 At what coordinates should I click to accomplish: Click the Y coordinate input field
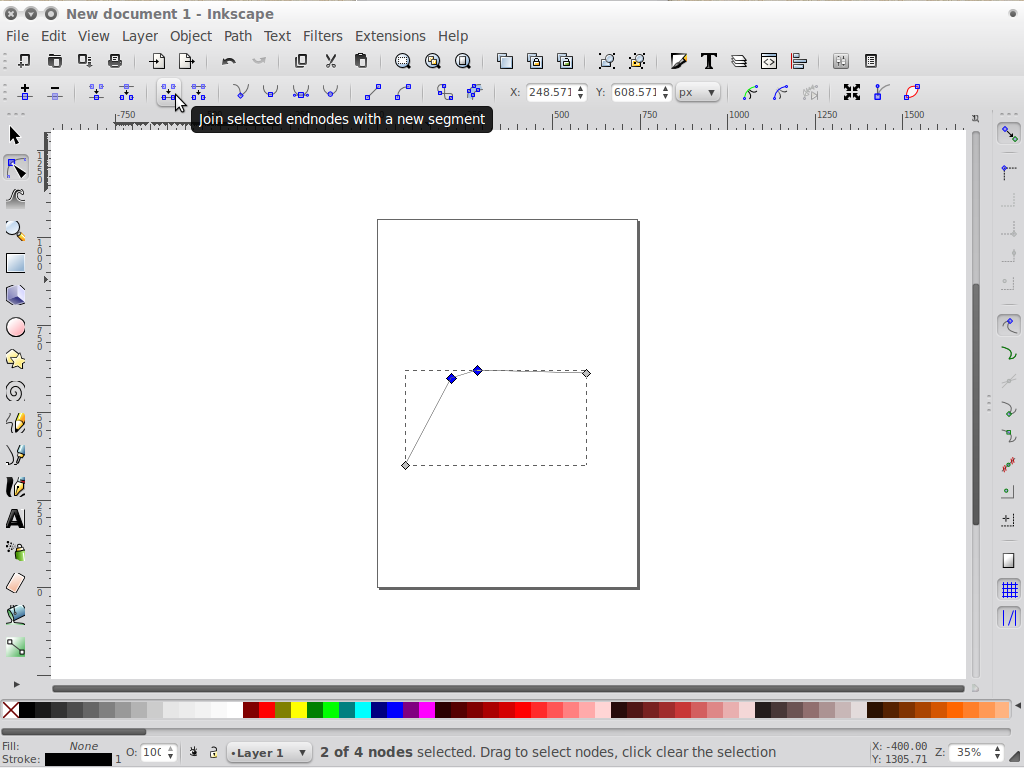point(635,93)
